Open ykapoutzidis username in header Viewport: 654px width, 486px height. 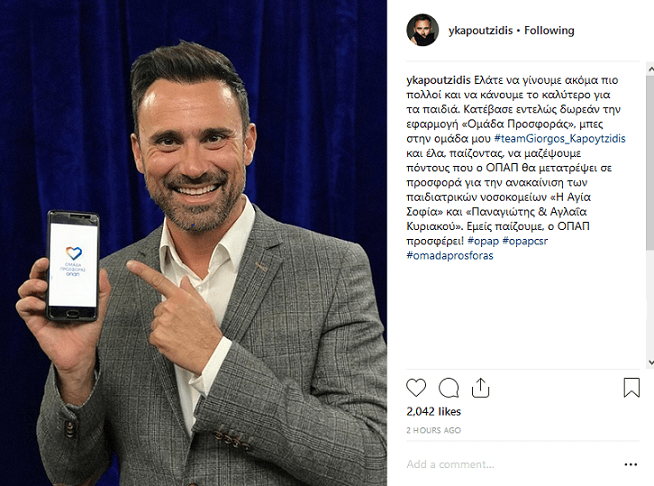tap(480, 30)
